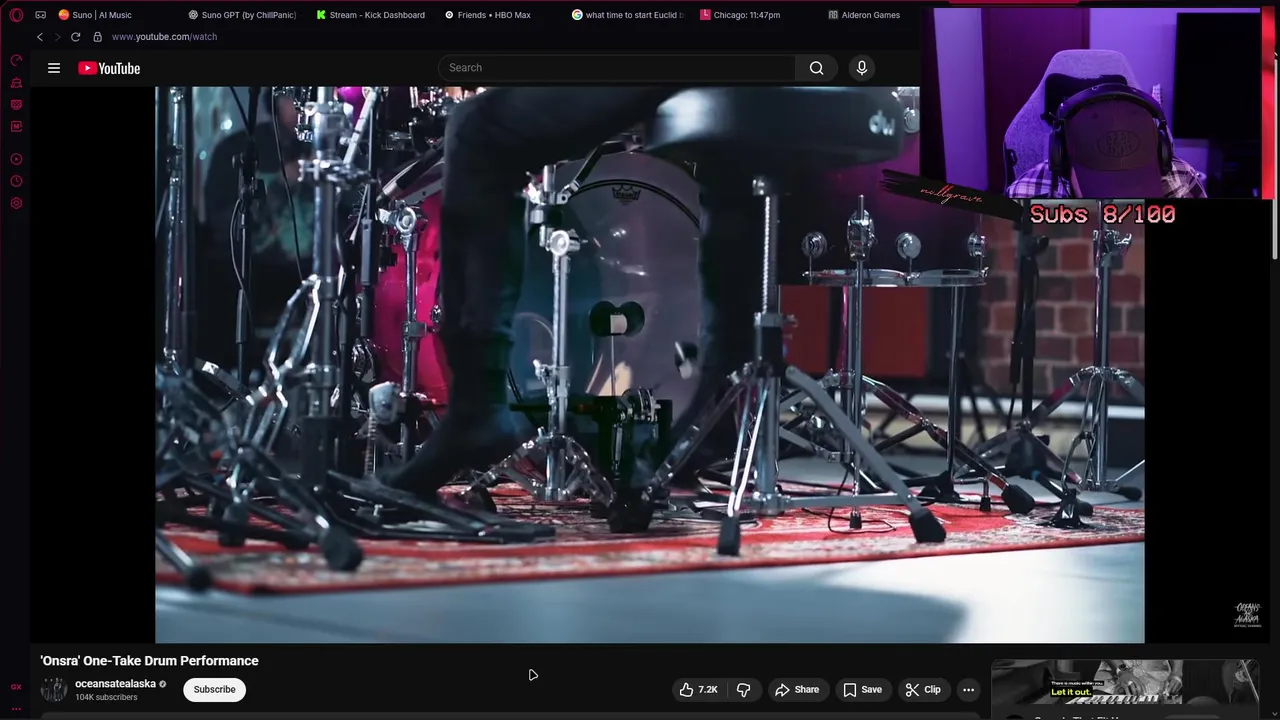Screen dimensions: 1280x720
Task: Save the video to a playlist
Action: 862,689
